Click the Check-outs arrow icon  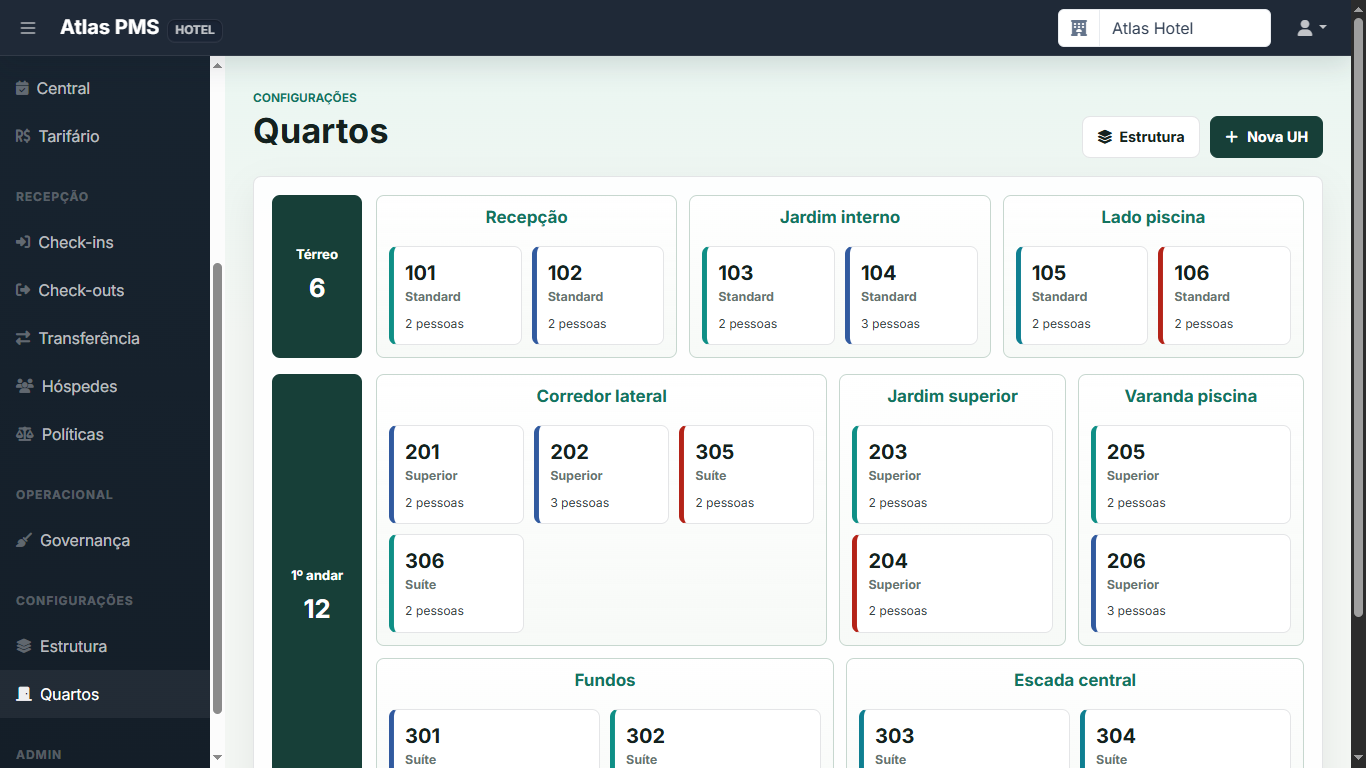coord(23,290)
